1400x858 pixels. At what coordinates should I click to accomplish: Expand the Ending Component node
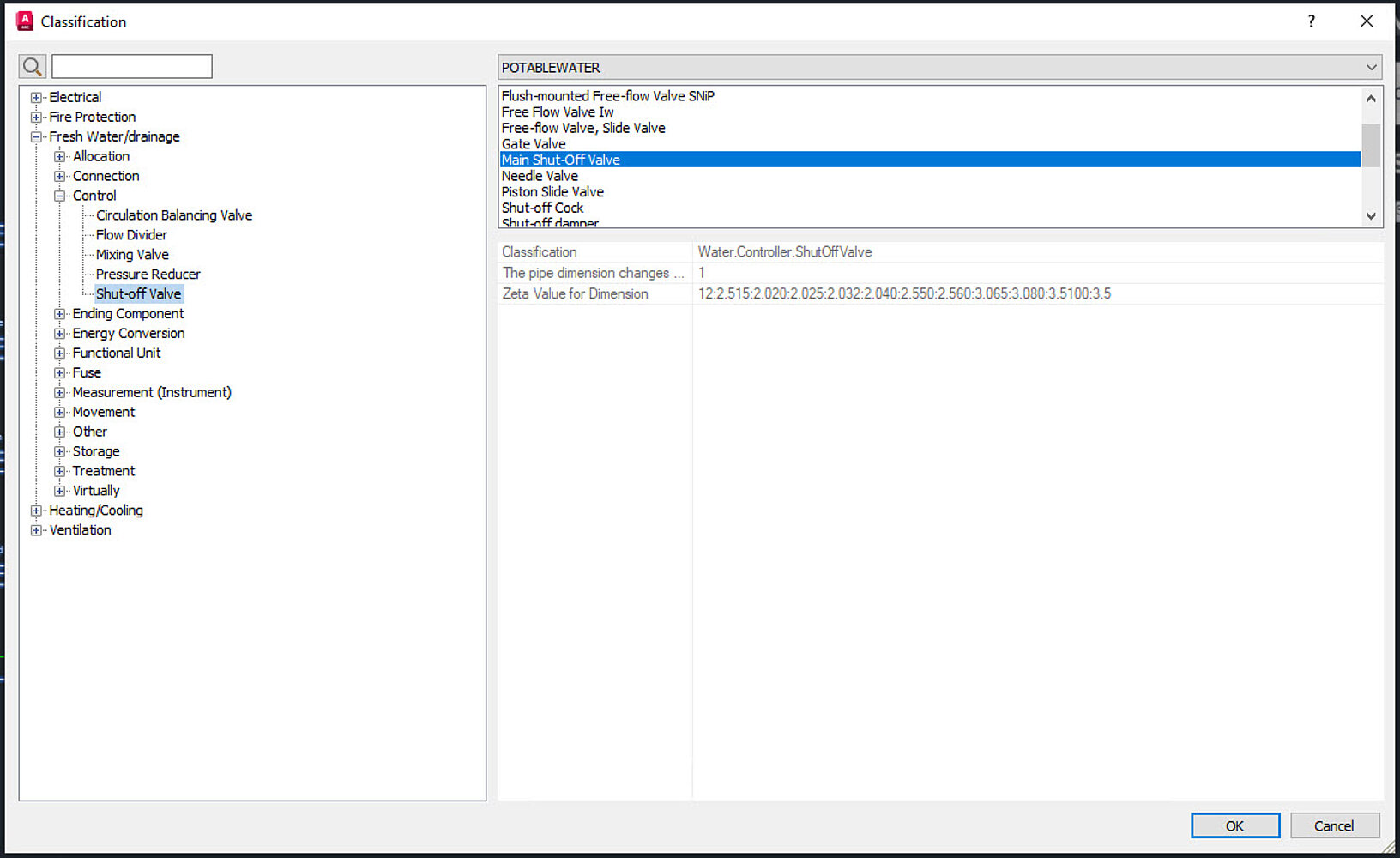pyautogui.click(x=59, y=314)
